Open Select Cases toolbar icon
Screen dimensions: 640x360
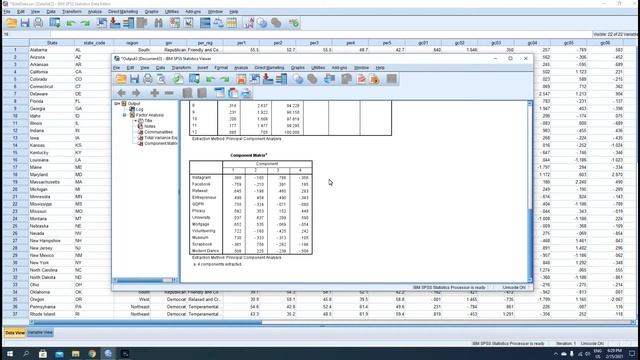(232, 23)
